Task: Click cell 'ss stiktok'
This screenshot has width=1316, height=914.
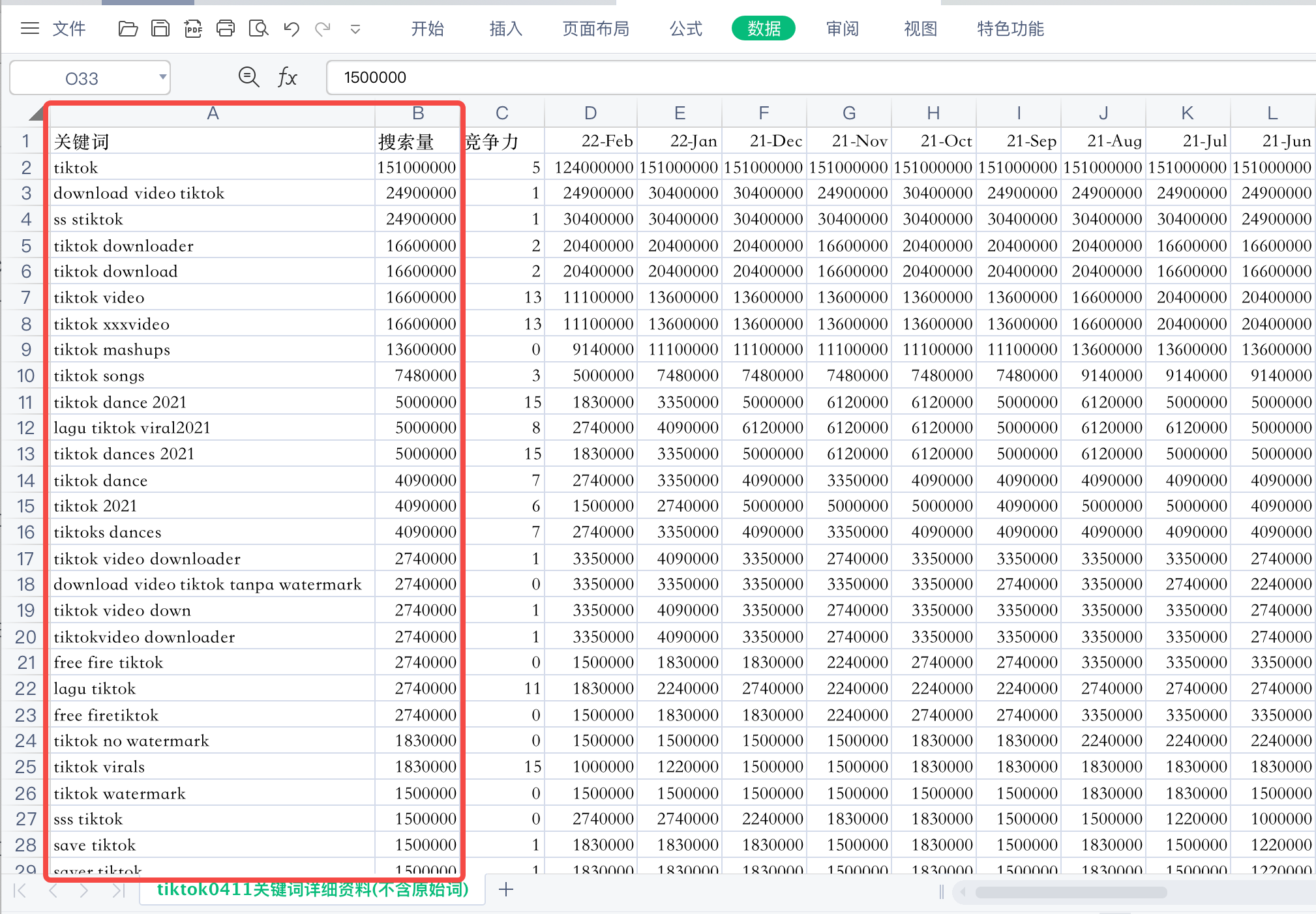Action: [213, 220]
